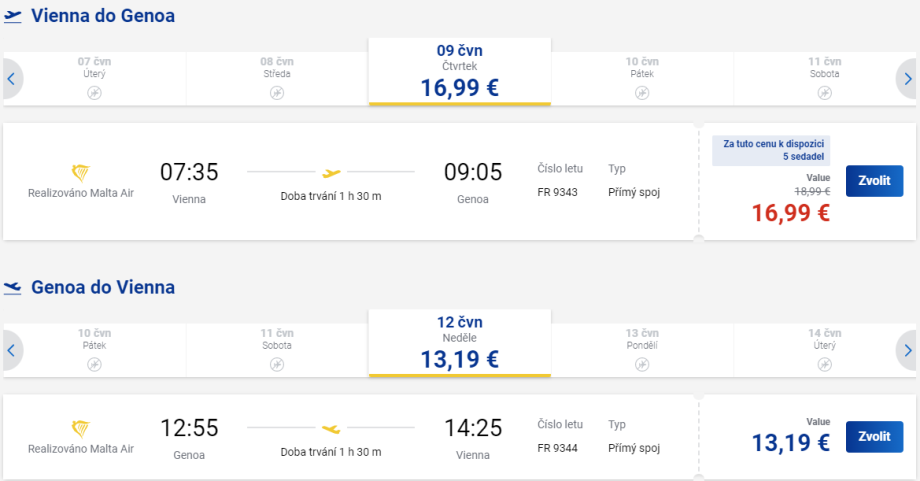Click the no-flight icon under 07 čvn Úterý
The height and width of the screenshot is (481, 920).
pyautogui.click(x=94, y=93)
